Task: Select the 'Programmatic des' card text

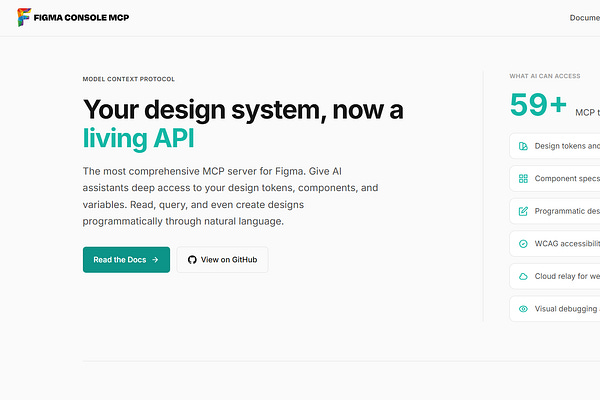Action: (567, 211)
